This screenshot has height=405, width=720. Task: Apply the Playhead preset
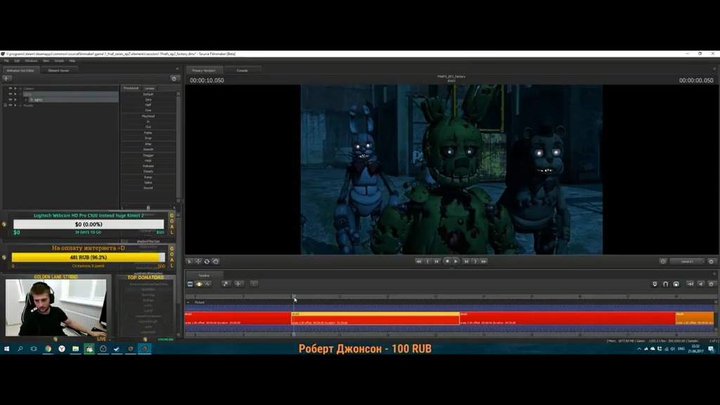pyautogui.click(x=148, y=116)
